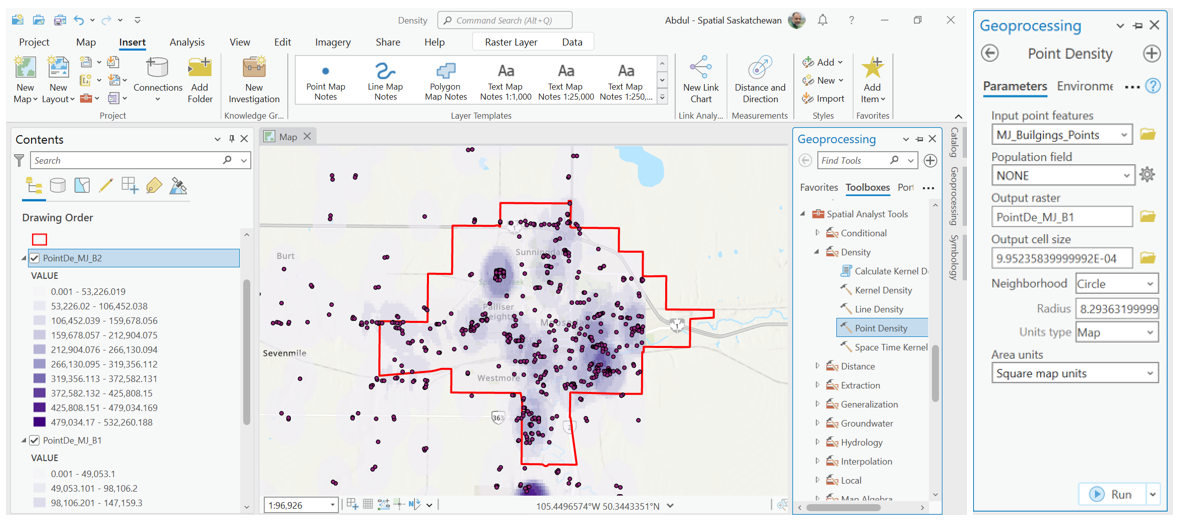Switch to the Environments tab
1178x521 pixels.
[1084, 87]
